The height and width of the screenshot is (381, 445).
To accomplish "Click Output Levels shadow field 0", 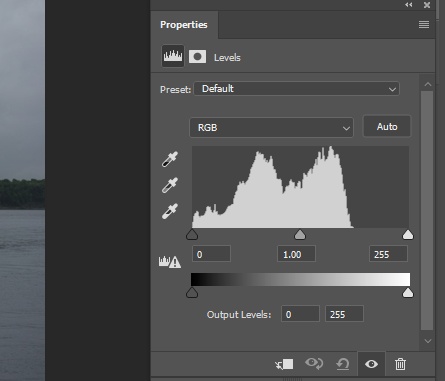I will tap(300, 314).
